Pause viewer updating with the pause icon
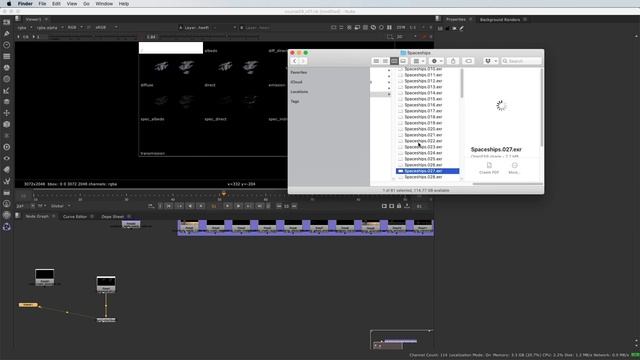The image size is (640, 360). (x=389, y=27)
